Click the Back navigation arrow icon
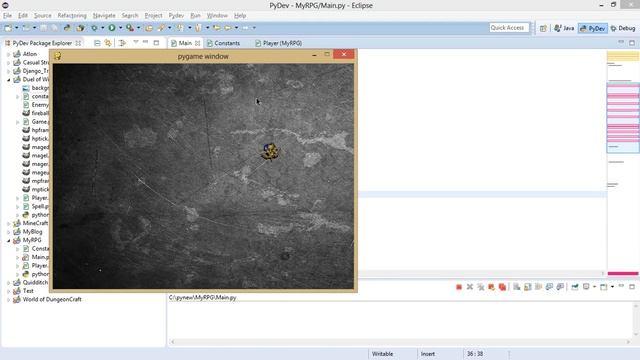The width and height of the screenshot is (640, 360). pos(228,28)
